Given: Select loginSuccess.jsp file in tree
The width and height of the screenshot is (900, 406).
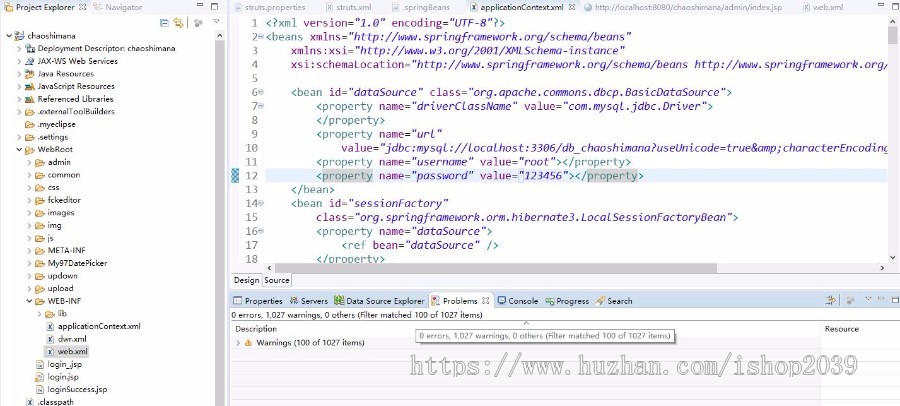Looking at the screenshot, I should [x=71, y=389].
